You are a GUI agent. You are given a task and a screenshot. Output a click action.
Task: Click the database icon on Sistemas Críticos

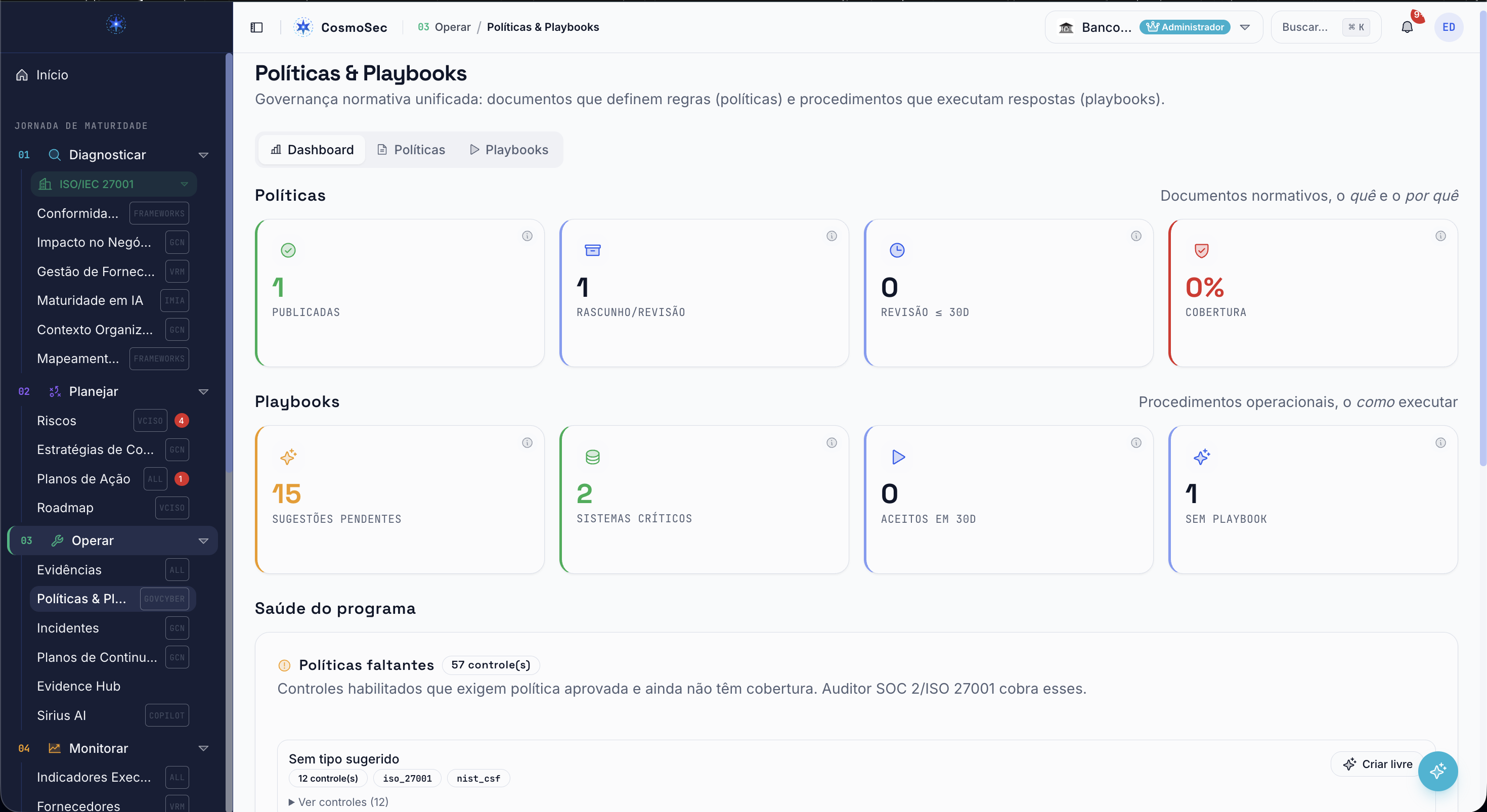[x=592, y=457]
